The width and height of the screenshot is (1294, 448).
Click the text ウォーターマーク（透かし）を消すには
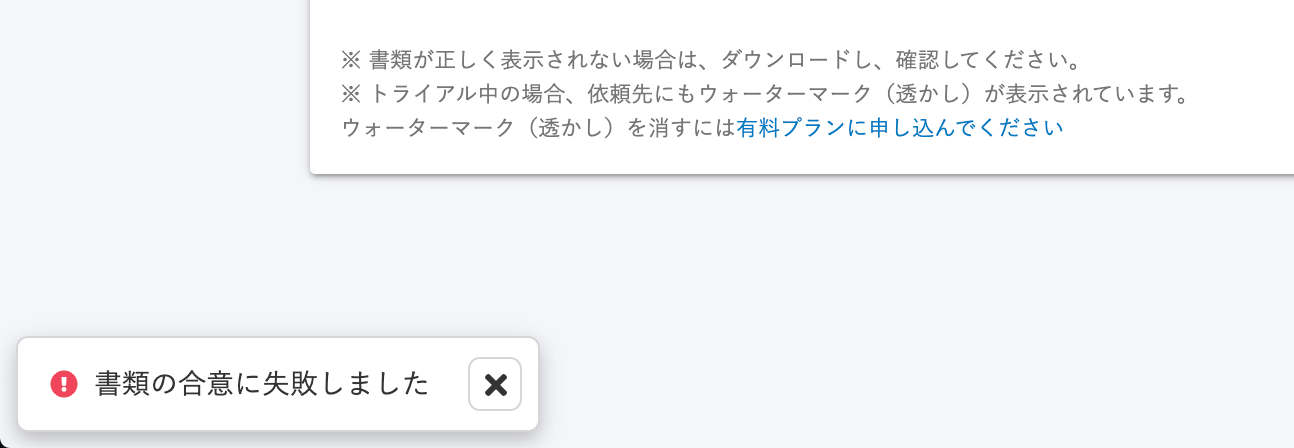pyautogui.click(x=538, y=128)
